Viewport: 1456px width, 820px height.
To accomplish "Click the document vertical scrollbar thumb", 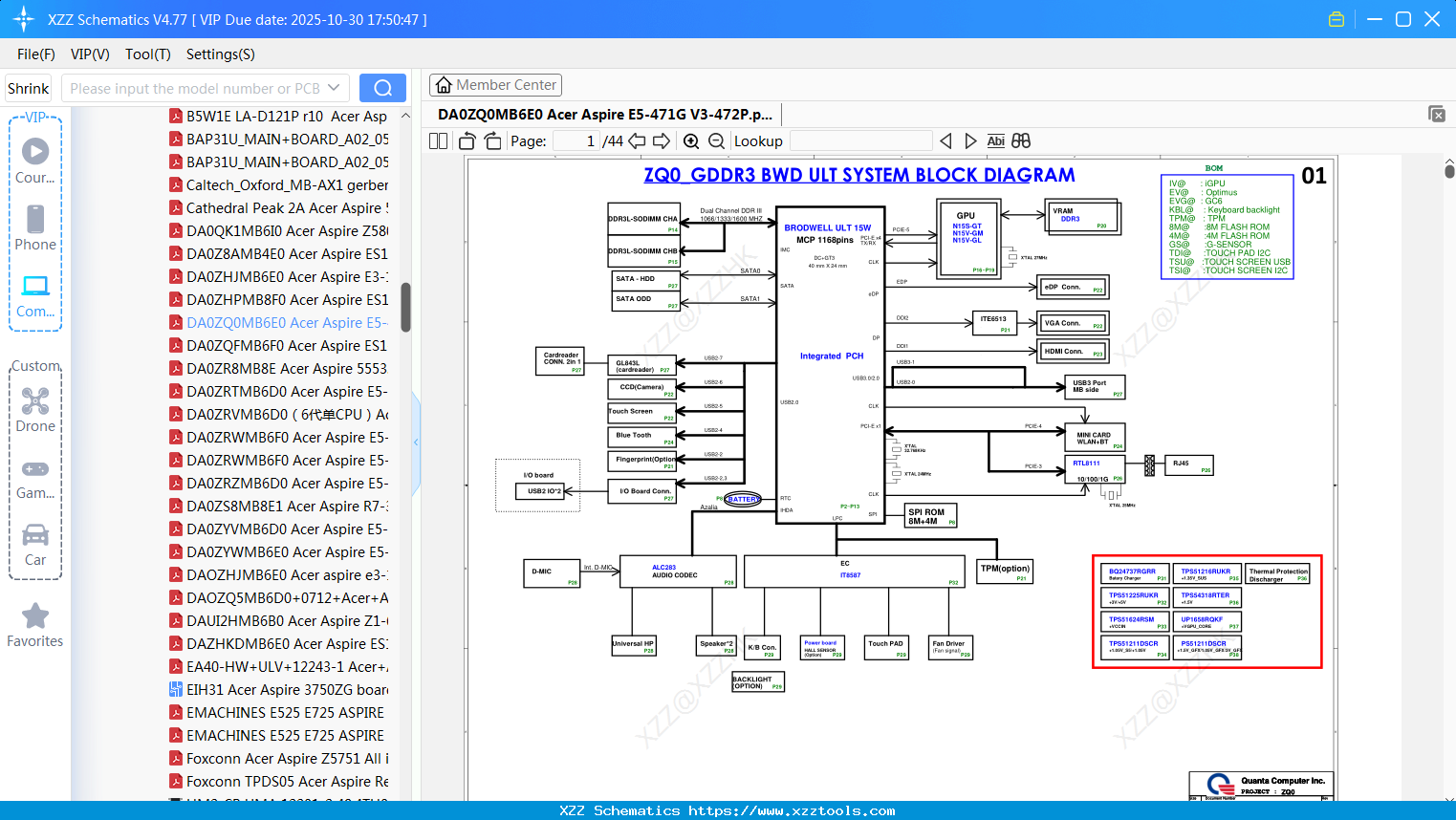I will pyautogui.click(x=1449, y=171).
